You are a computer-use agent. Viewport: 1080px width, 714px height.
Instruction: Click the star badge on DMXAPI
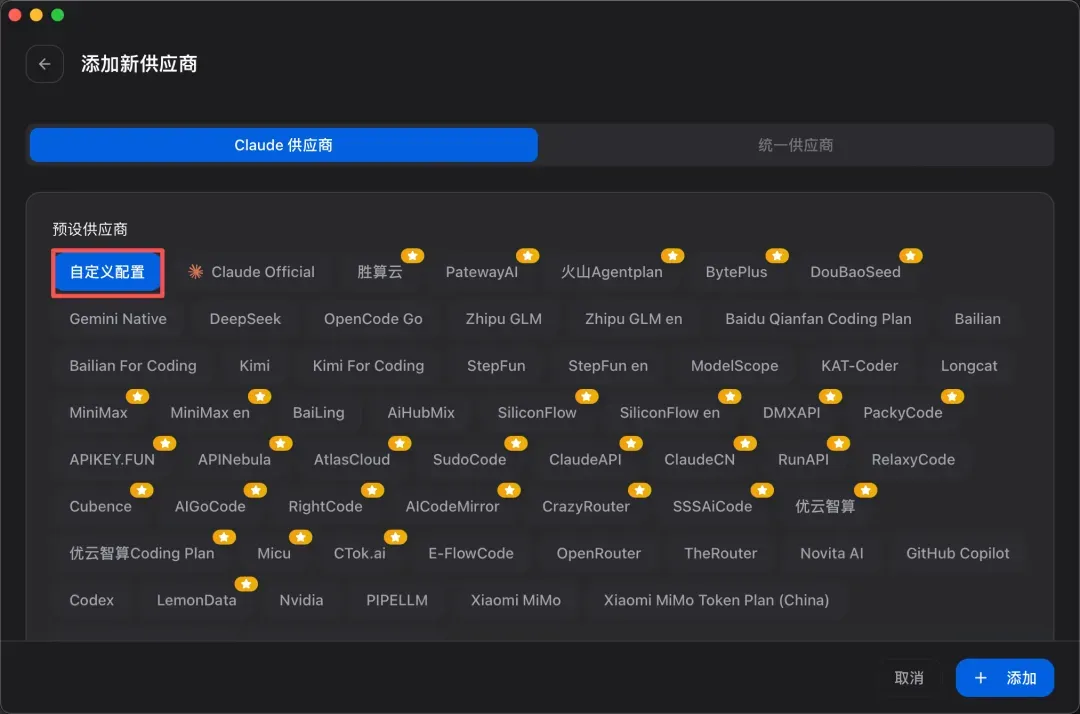coord(830,396)
